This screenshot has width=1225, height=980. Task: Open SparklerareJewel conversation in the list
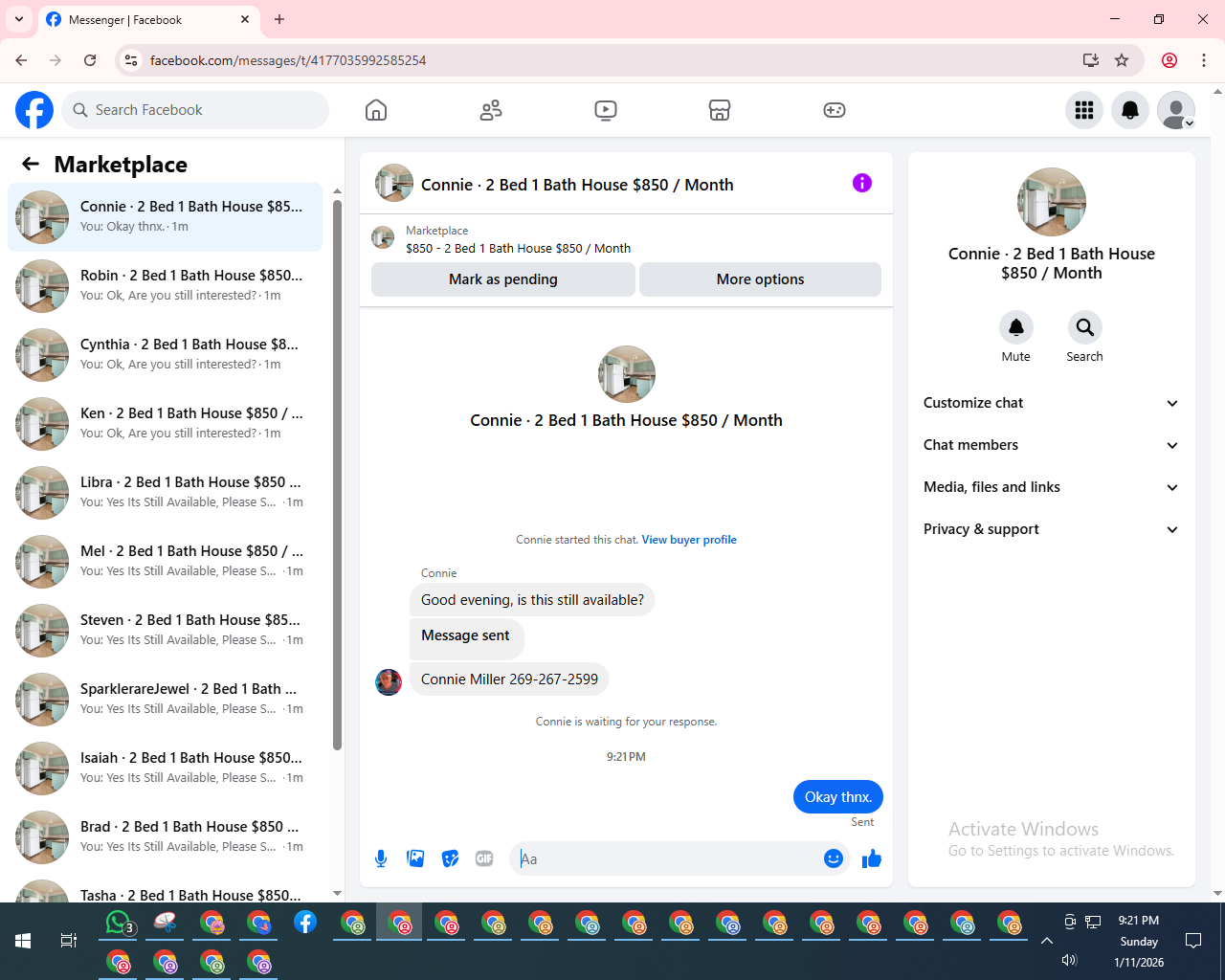pos(165,700)
